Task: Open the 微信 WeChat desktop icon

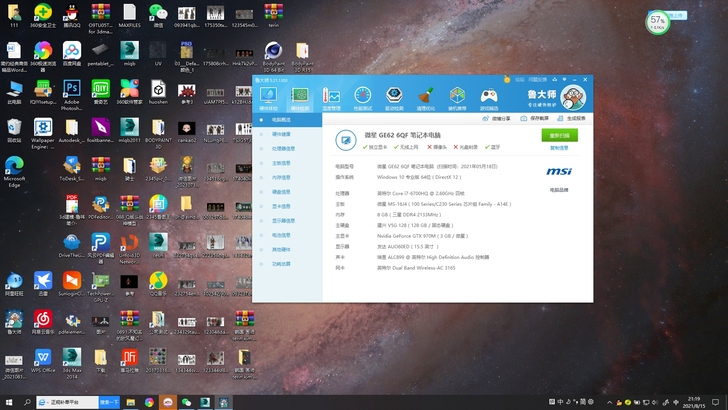Action: [158, 15]
